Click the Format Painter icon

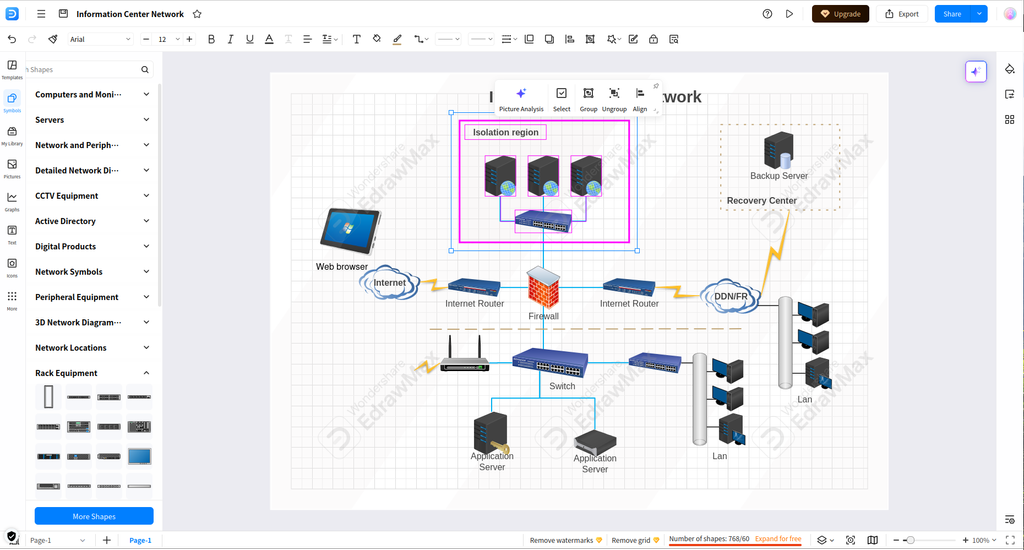(x=53, y=39)
